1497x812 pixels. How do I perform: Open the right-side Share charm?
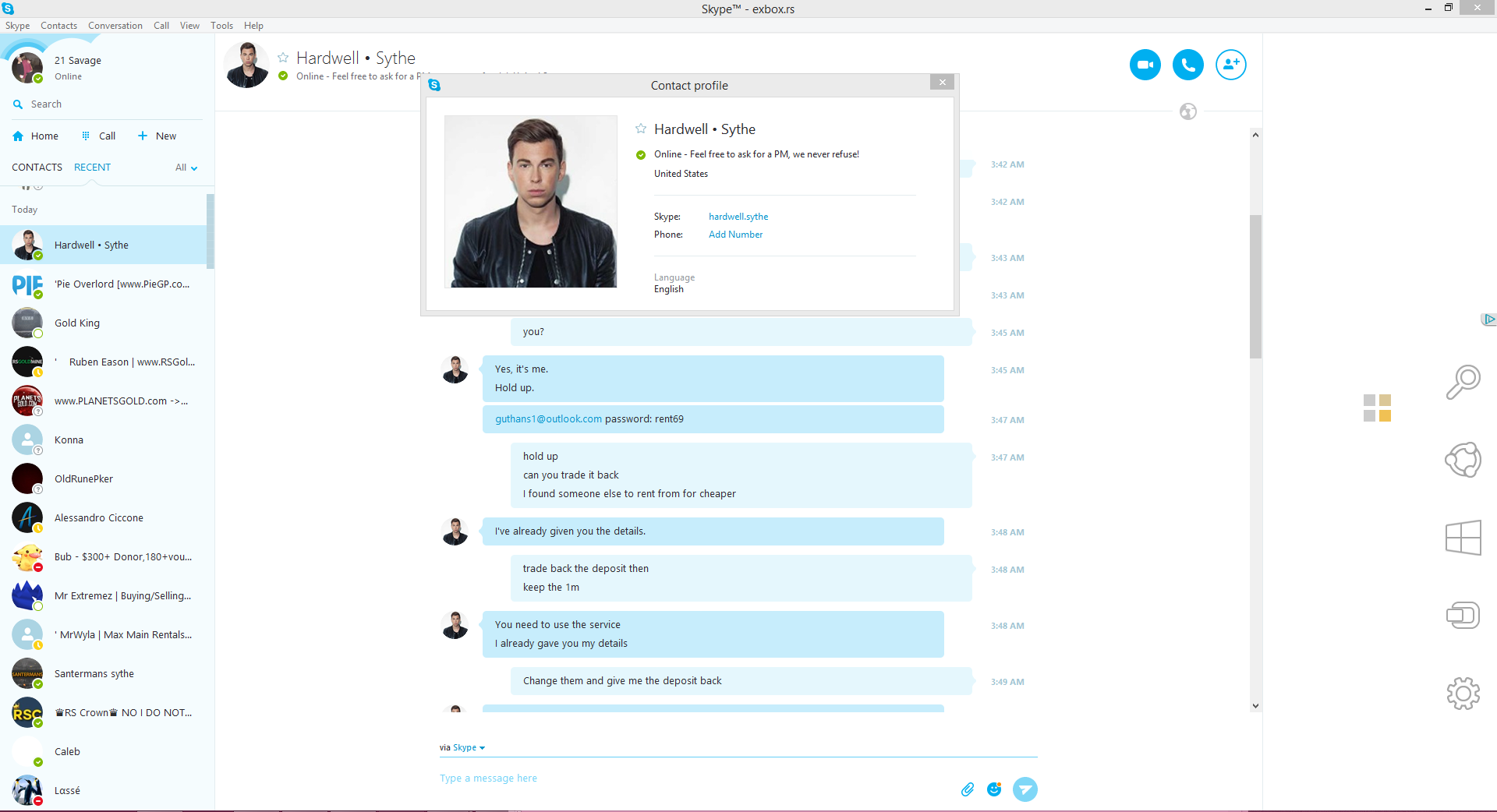(x=1463, y=460)
